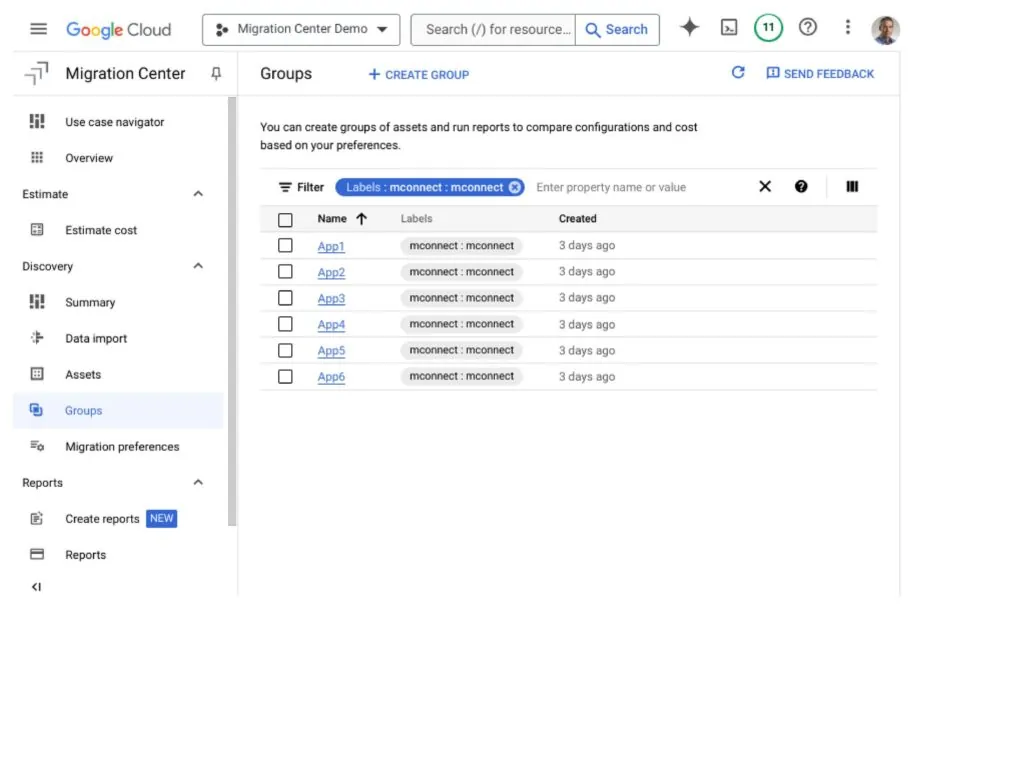Collapse the Estimate section
The width and height of the screenshot is (1024, 768).
coord(199,193)
